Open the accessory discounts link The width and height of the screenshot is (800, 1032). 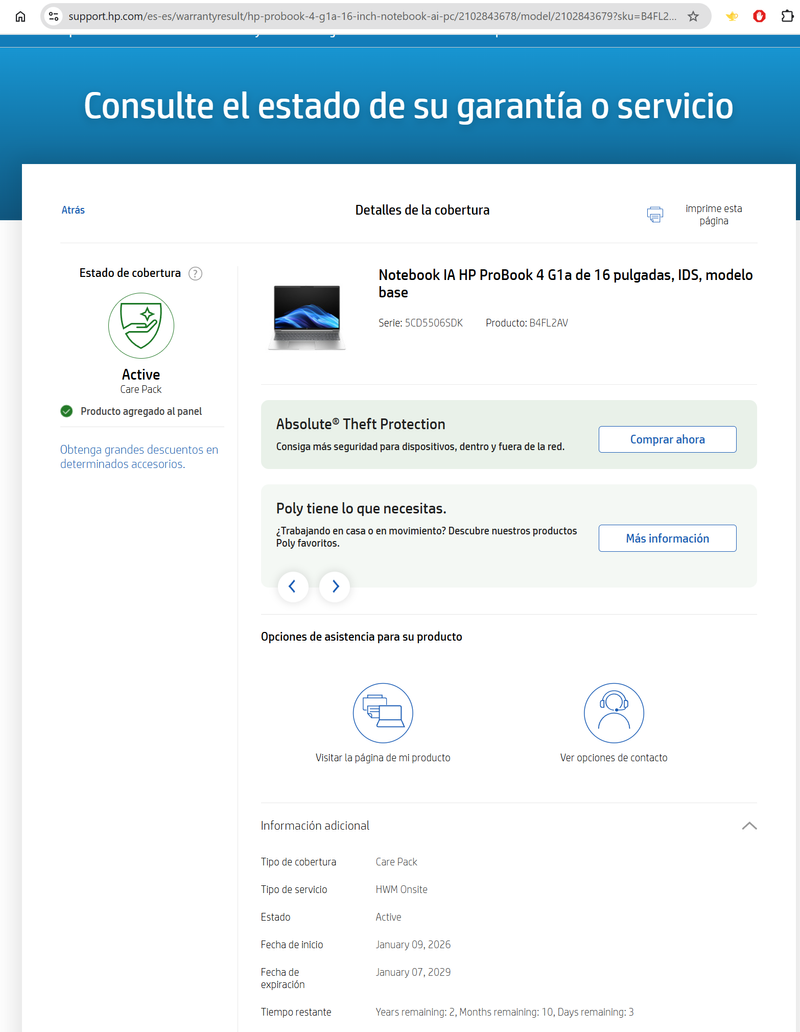tap(139, 457)
